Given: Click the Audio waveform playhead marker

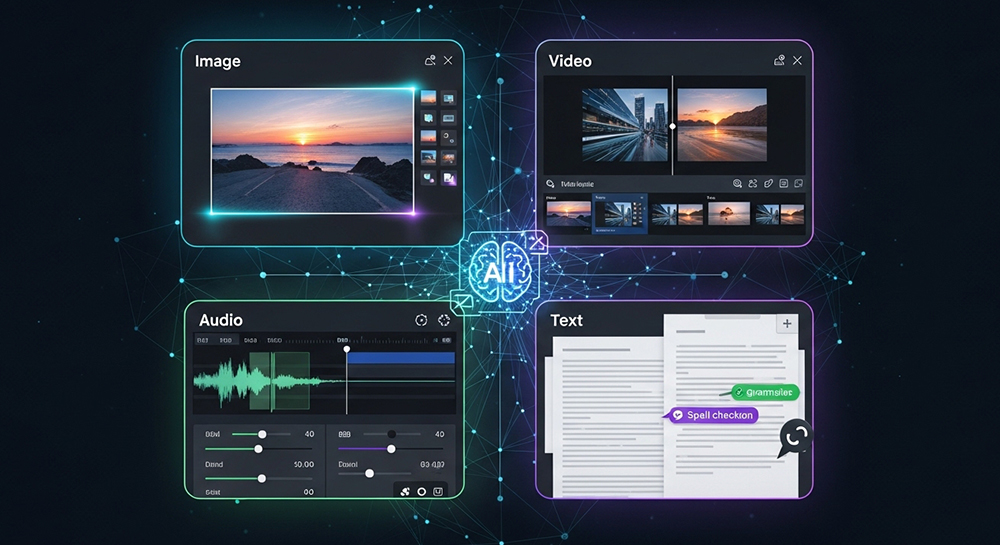Looking at the screenshot, I should [x=347, y=349].
